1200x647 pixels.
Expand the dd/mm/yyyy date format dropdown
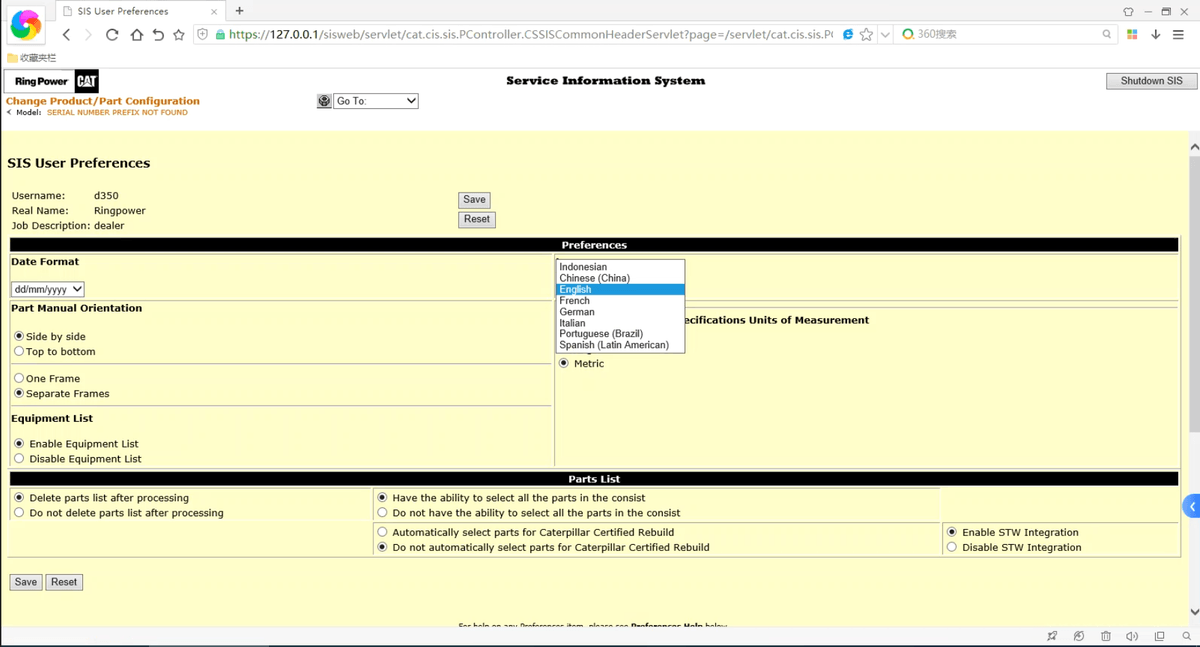[x=47, y=289]
